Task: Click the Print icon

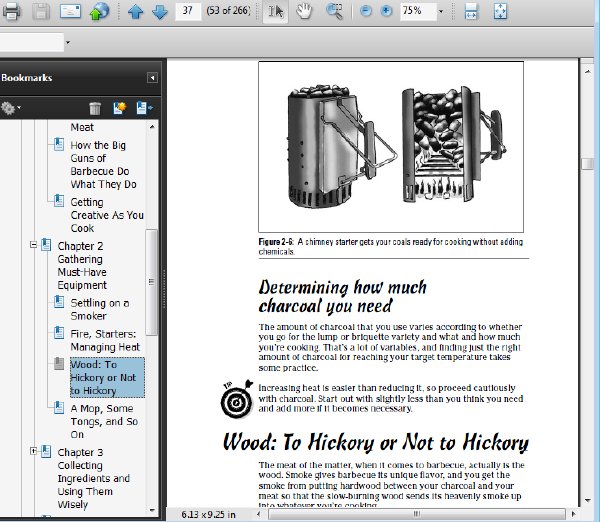Action: [x=11, y=11]
